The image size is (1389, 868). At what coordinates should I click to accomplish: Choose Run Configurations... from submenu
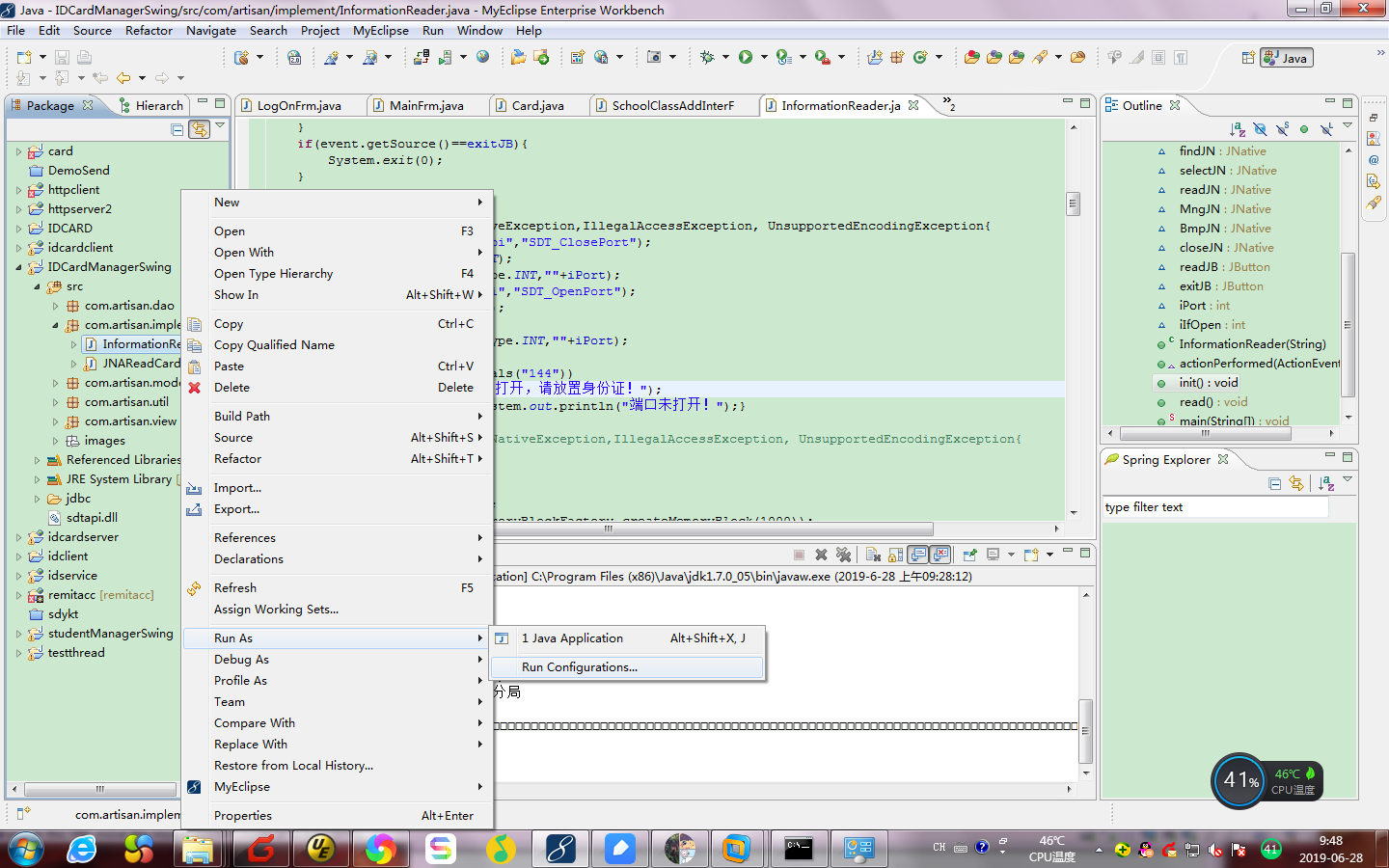click(579, 667)
